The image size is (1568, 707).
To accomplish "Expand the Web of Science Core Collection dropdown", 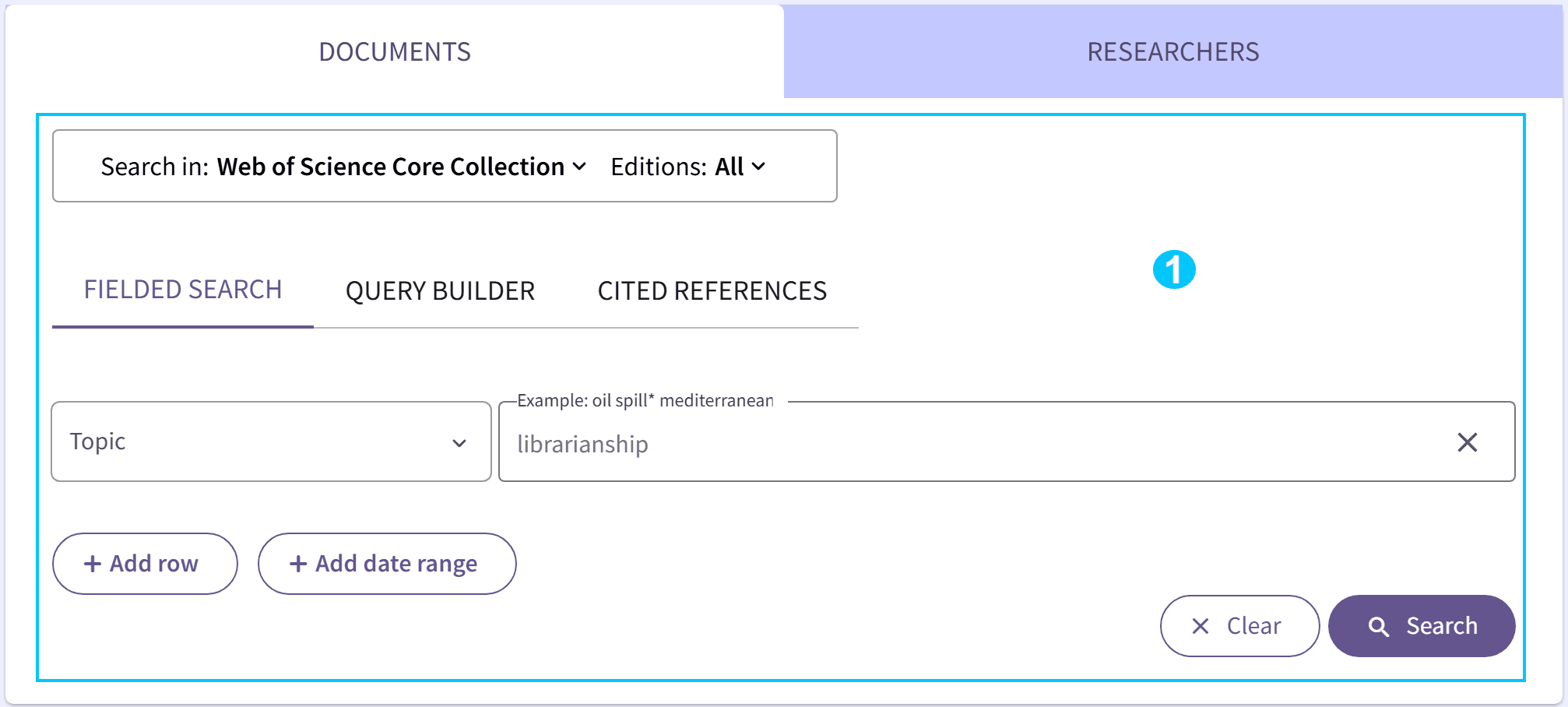I will (x=402, y=167).
